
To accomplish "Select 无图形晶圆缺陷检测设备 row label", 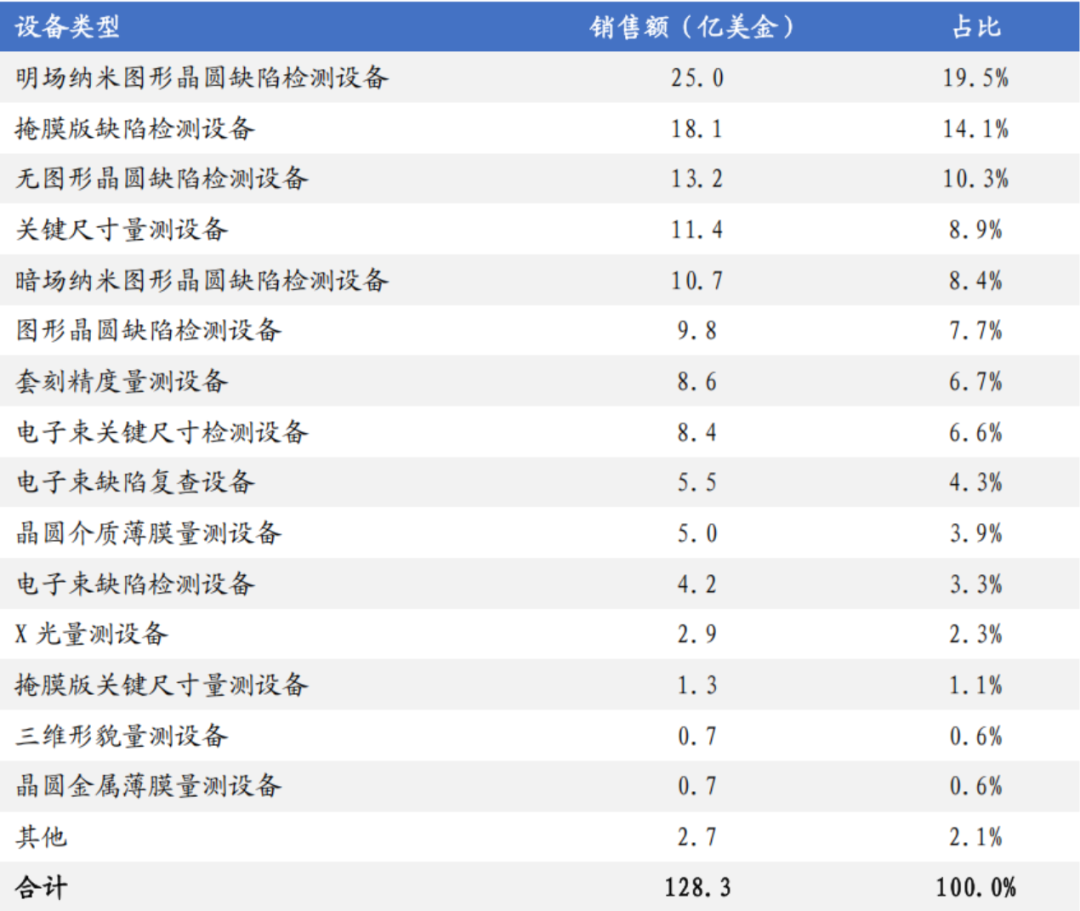I will [x=162, y=178].
